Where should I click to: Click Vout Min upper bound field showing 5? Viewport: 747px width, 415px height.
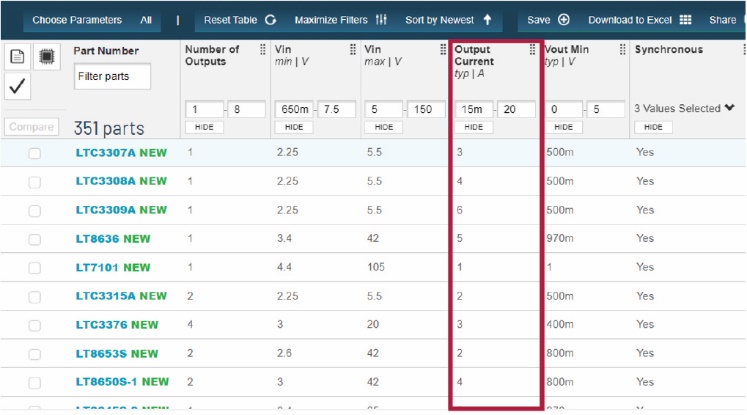[606, 110]
